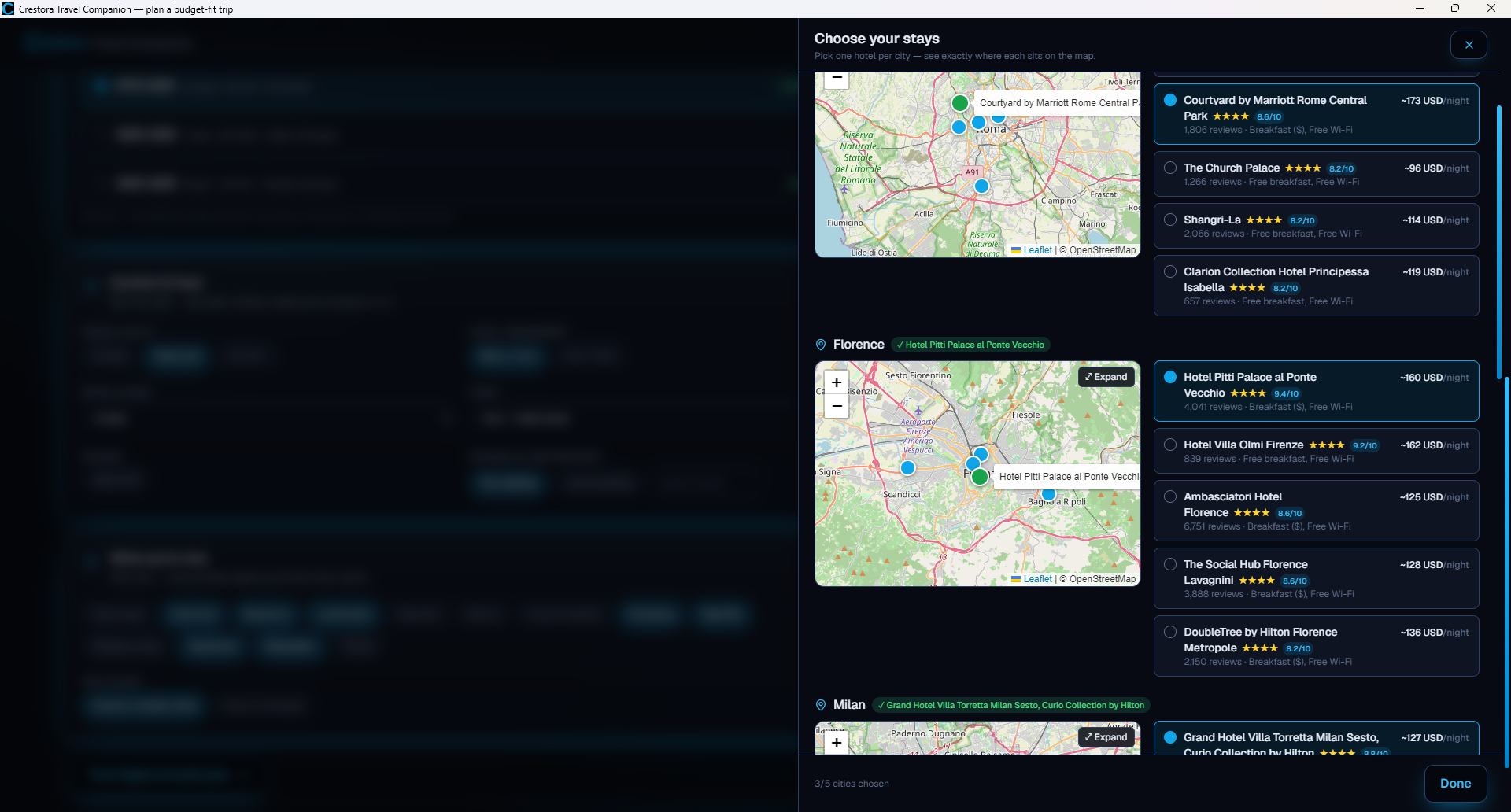The width and height of the screenshot is (1511, 812).
Task: Click the Florence location pin icon
Action: 821,345
